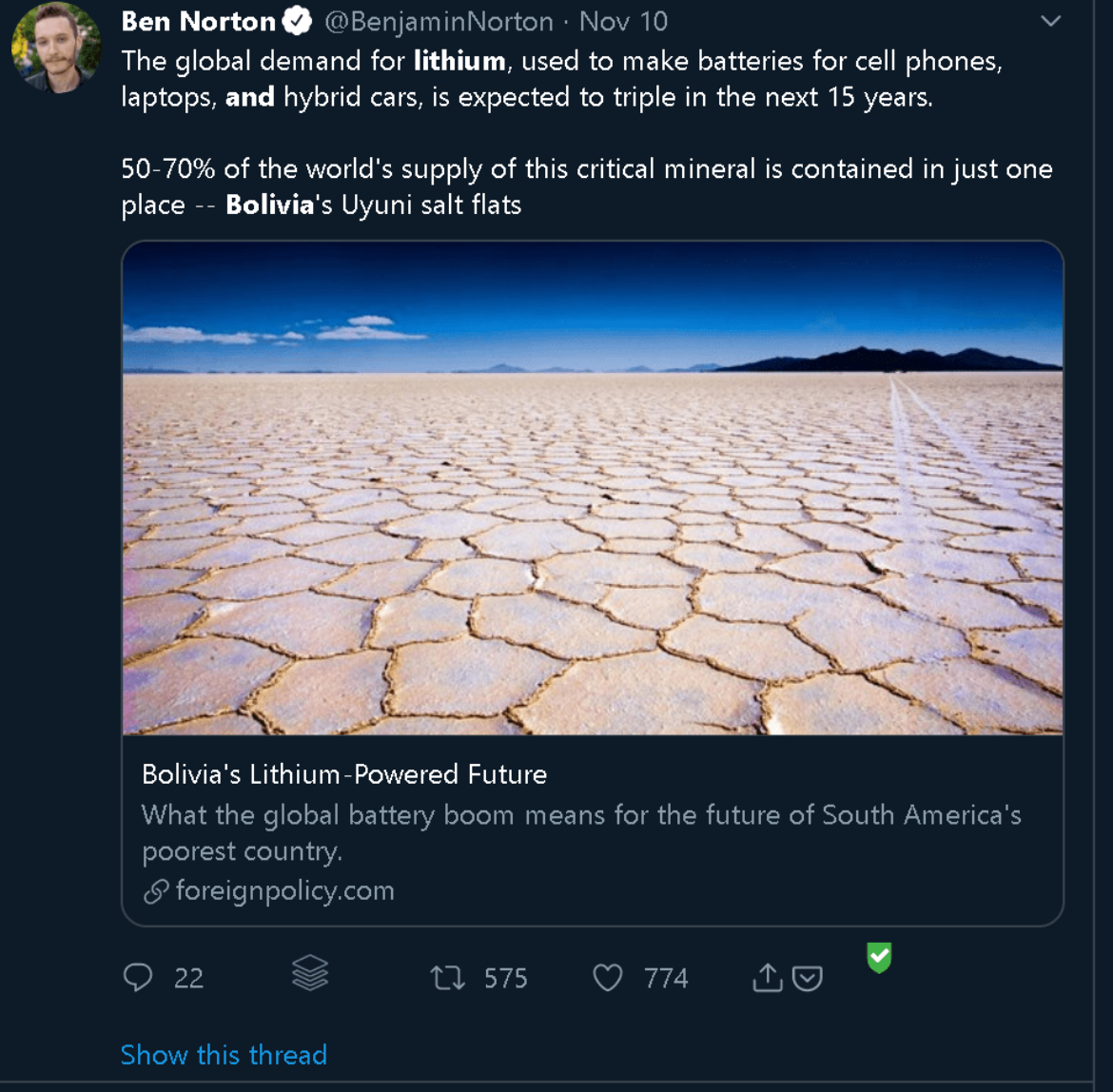The image size is (1113, 1092).
Task: Open the @BenjaminNorton handle link
Action: [439, 21]
